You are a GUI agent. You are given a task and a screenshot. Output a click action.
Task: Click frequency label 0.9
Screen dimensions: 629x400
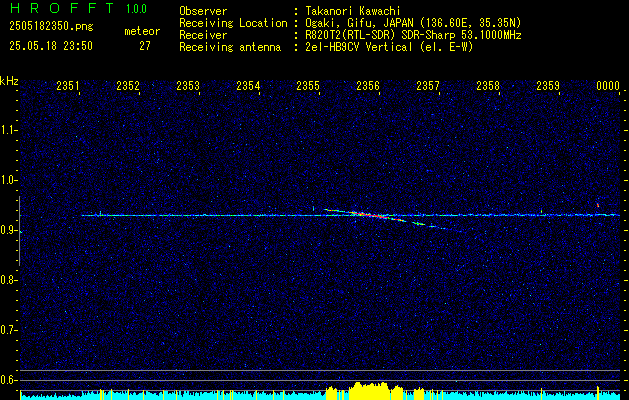7,230
